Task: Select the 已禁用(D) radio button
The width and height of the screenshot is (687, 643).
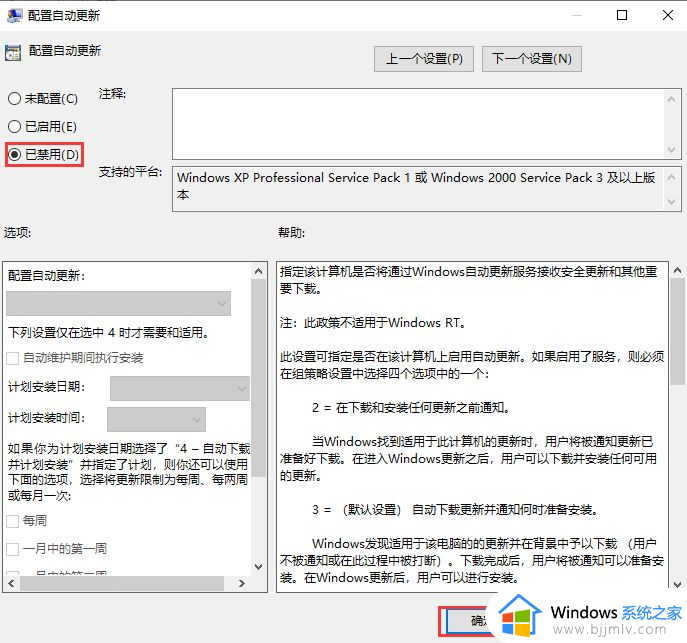Action: (14, 154)
